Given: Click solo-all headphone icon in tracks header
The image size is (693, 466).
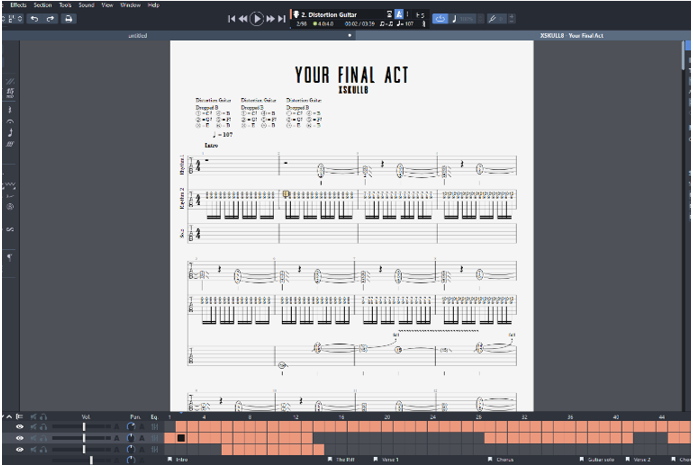Looking at the screenshot, I should 43,416.
